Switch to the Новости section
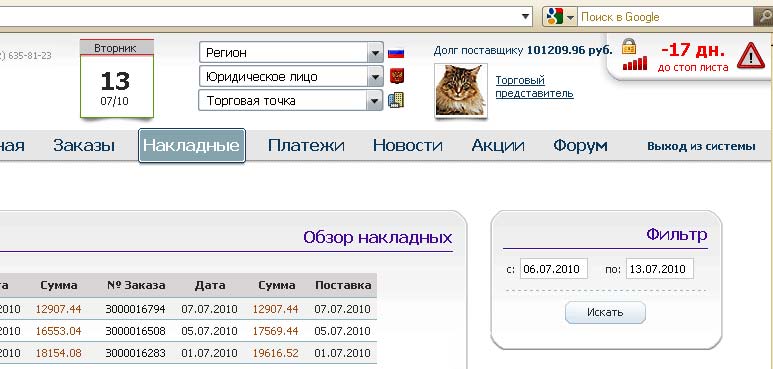 click(407, 145)
